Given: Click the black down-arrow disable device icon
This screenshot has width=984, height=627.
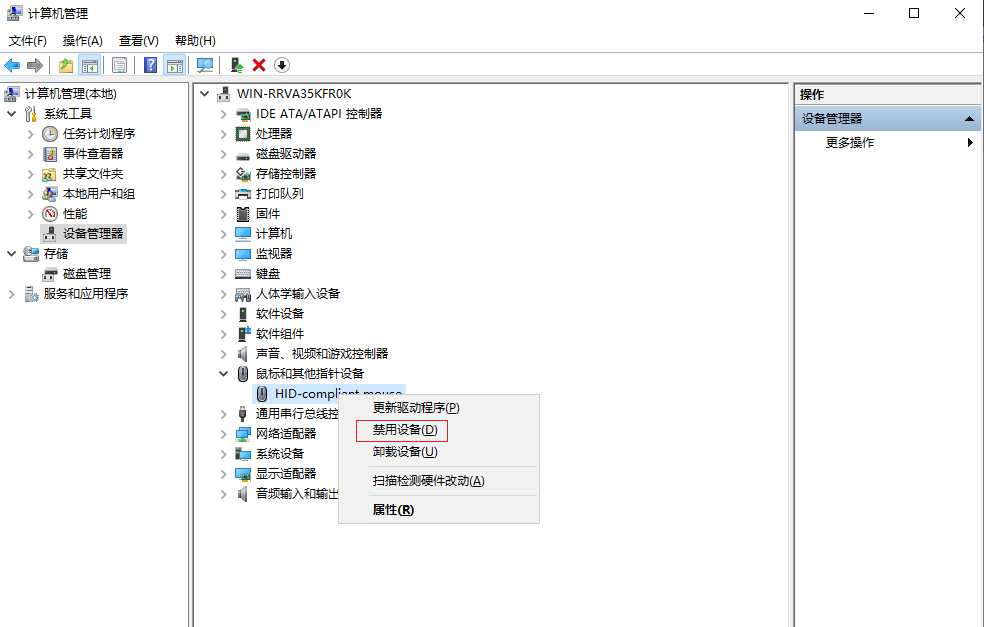Looking at the screenshot, I should [282, 65].
